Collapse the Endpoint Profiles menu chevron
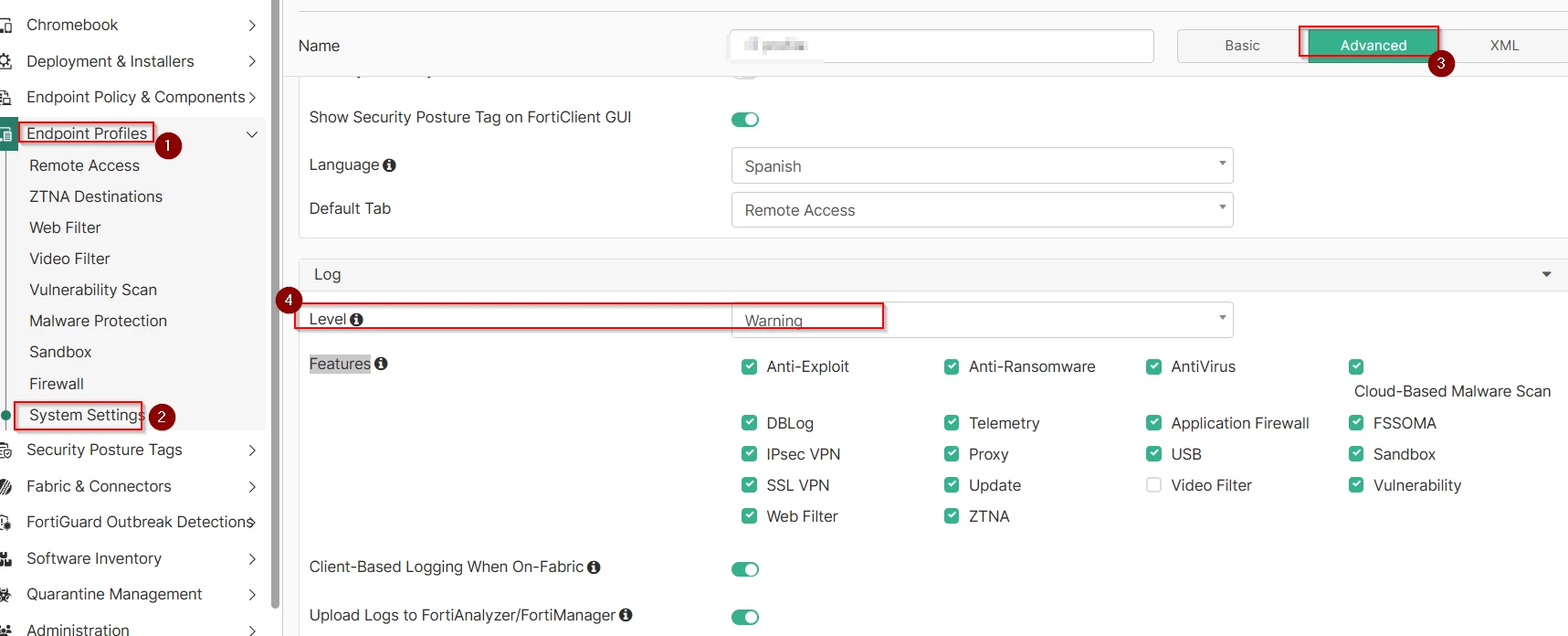 [252, 134]
